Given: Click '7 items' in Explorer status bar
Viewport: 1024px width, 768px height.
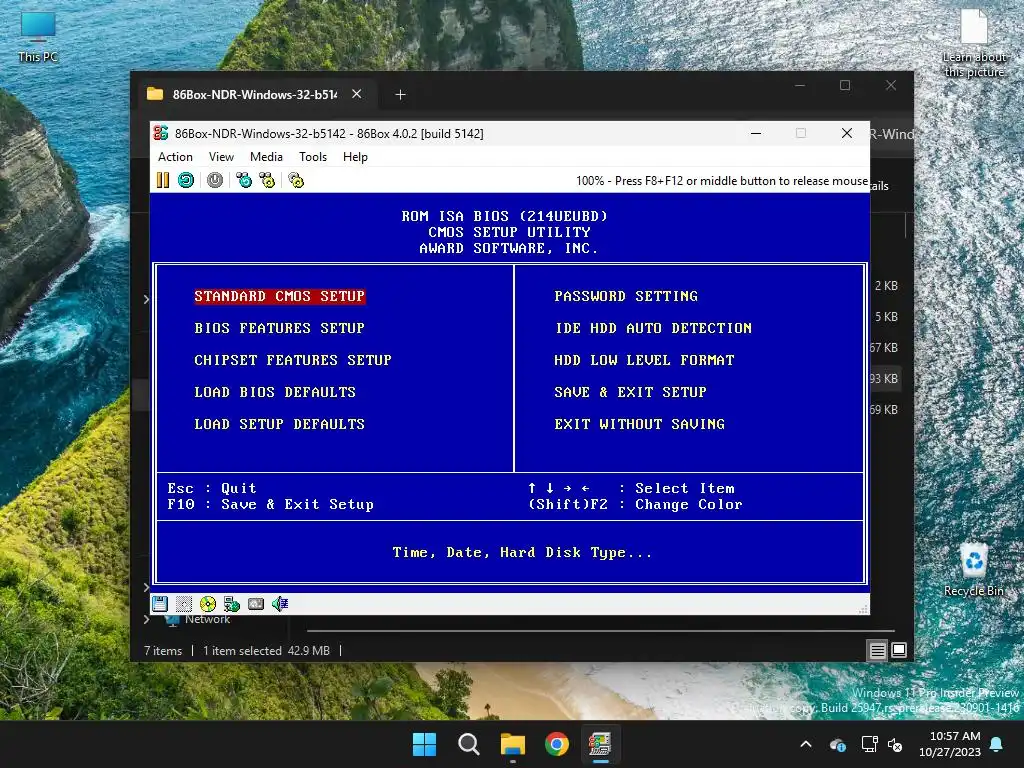Looking at the screenshot, I should point(163,650).
